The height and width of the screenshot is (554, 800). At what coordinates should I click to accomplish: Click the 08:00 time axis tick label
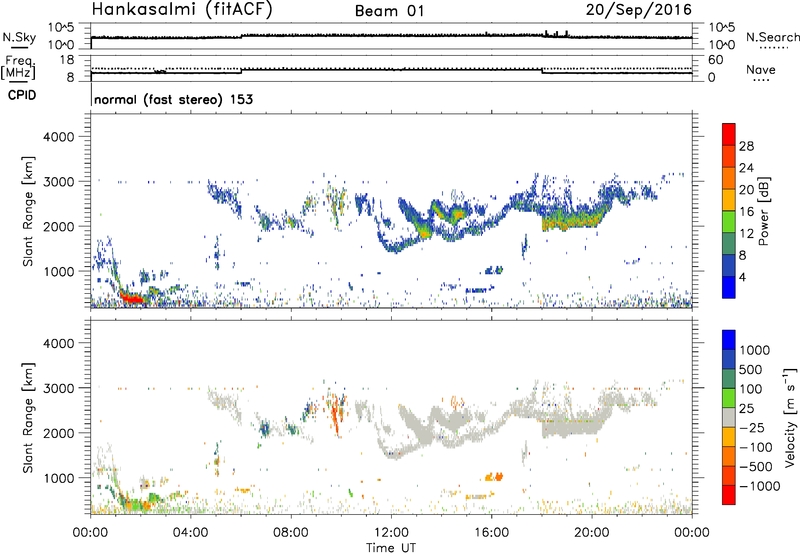[x=291, y=533]
